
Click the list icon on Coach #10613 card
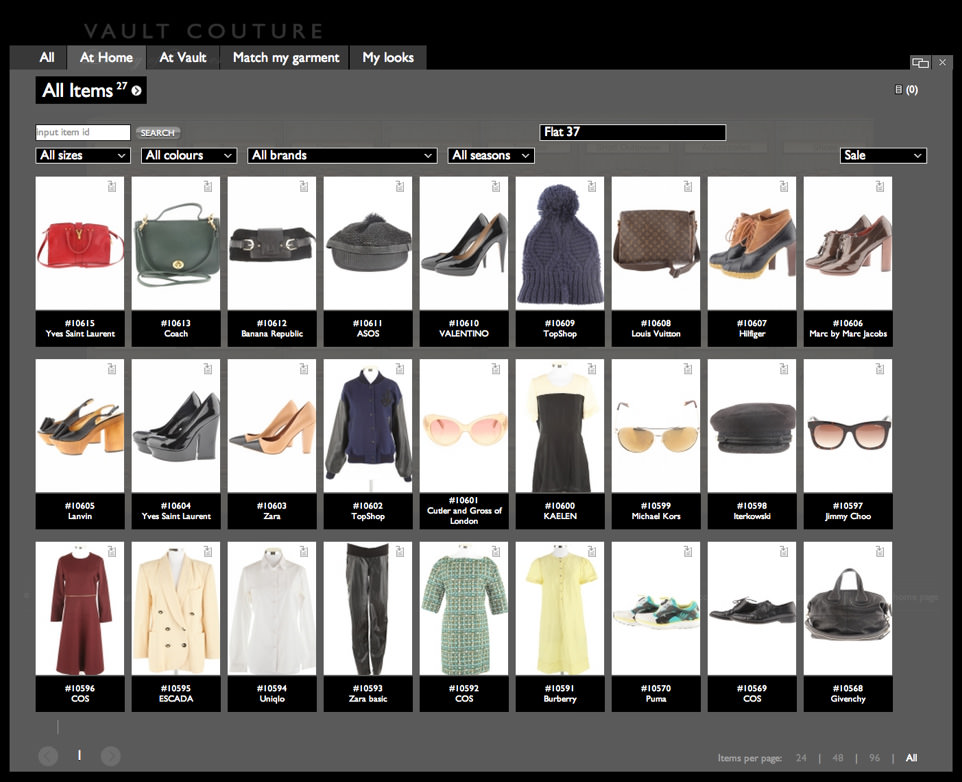point(208,186)
